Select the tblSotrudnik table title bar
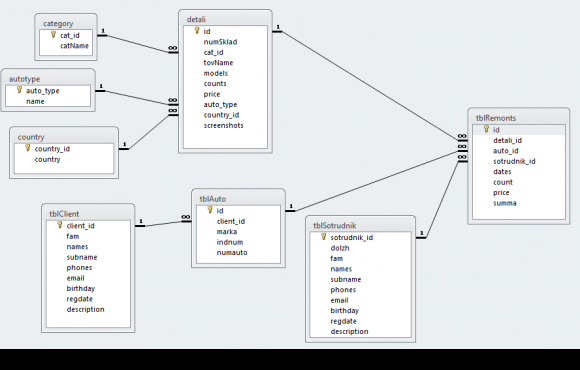Screen dimensions: 580x370 tap(360, 225)
